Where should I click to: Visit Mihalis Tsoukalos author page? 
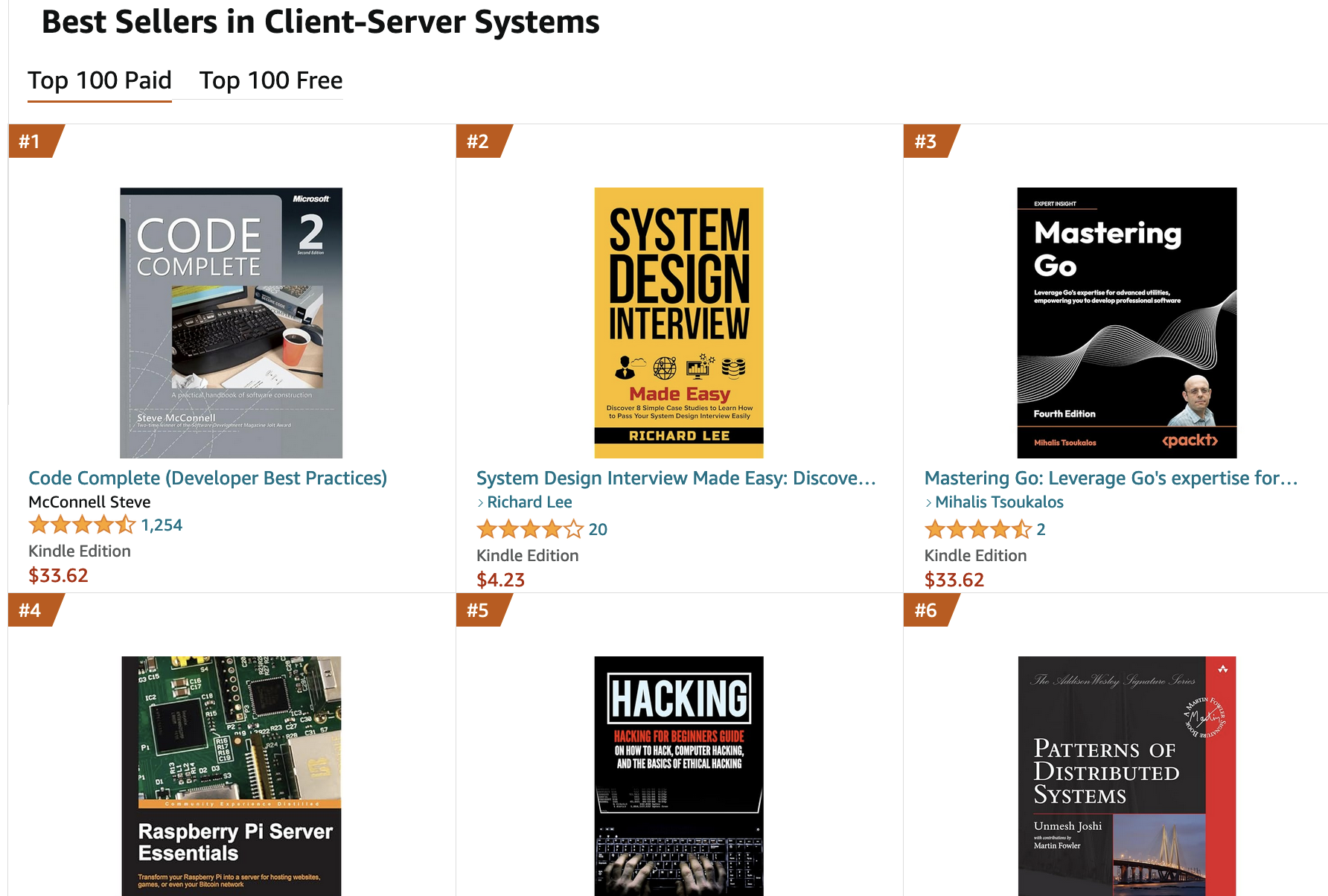999,502
